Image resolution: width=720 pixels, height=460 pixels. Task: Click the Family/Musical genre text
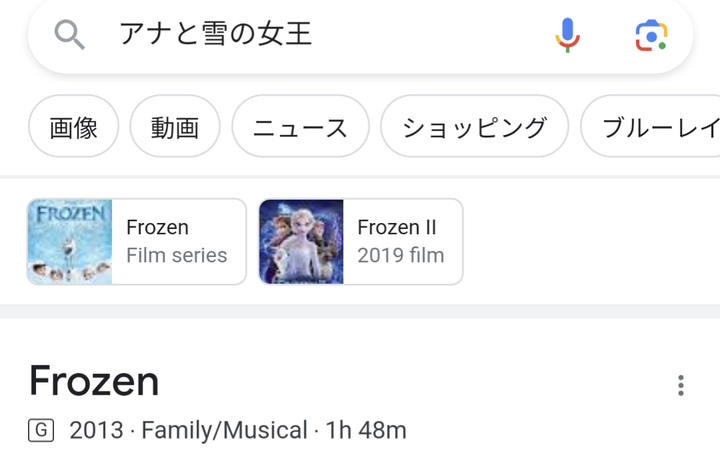point(224,431)
